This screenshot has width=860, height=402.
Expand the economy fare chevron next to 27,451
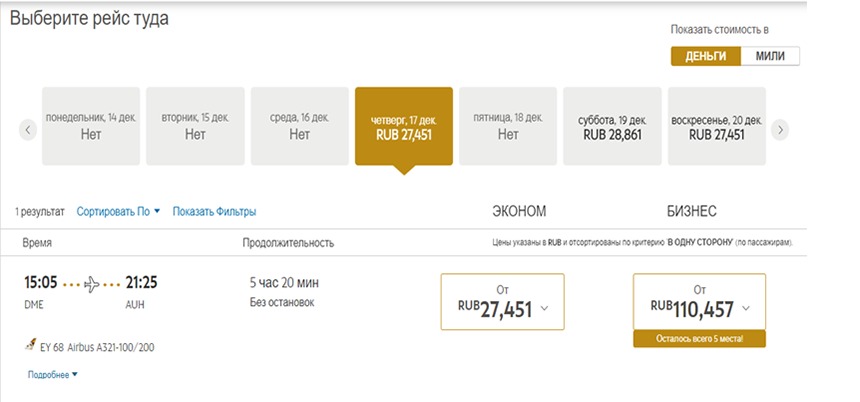coord(544,308)
